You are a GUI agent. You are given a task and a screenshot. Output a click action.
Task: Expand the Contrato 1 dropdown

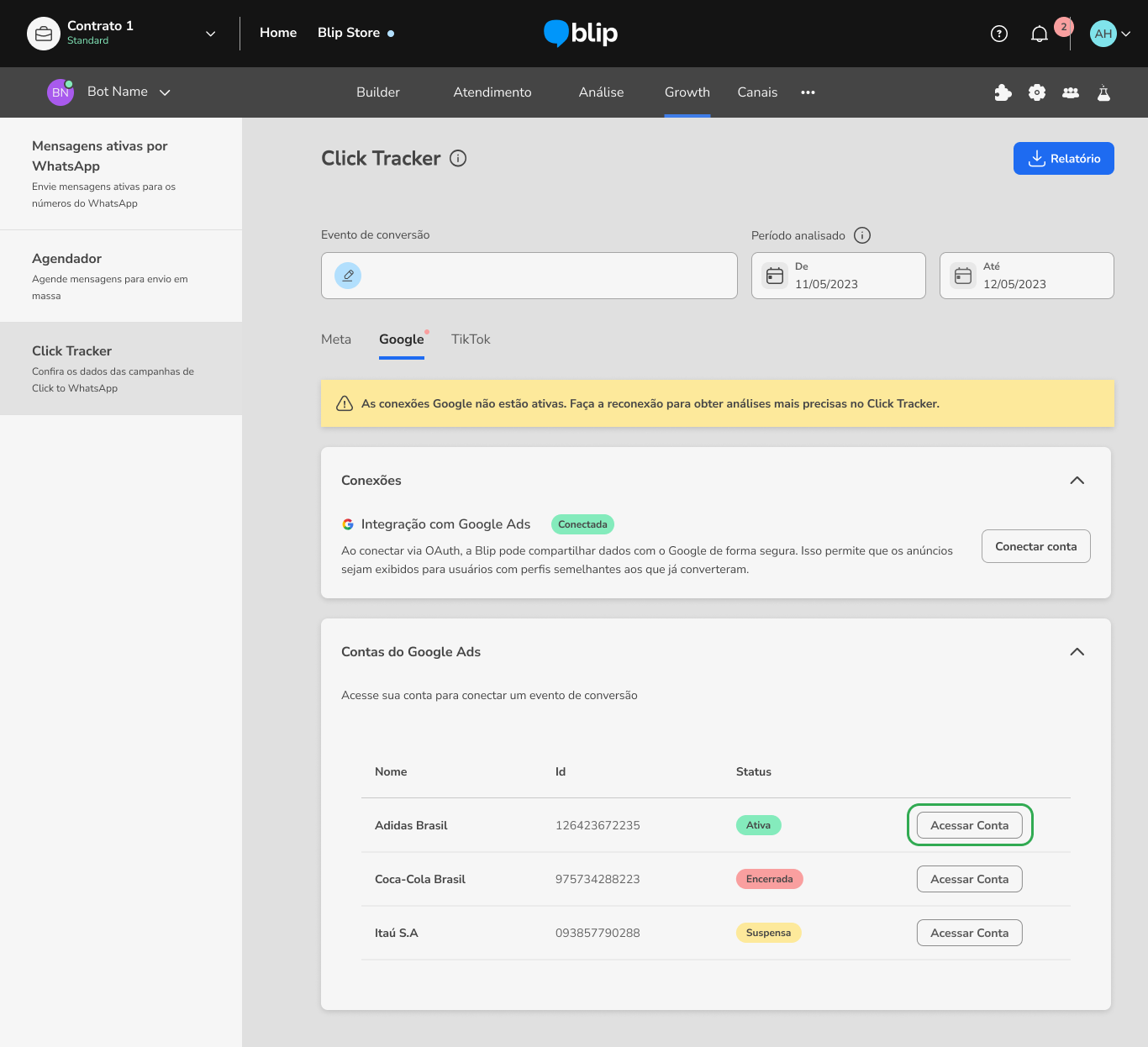(x=210, y=34)
